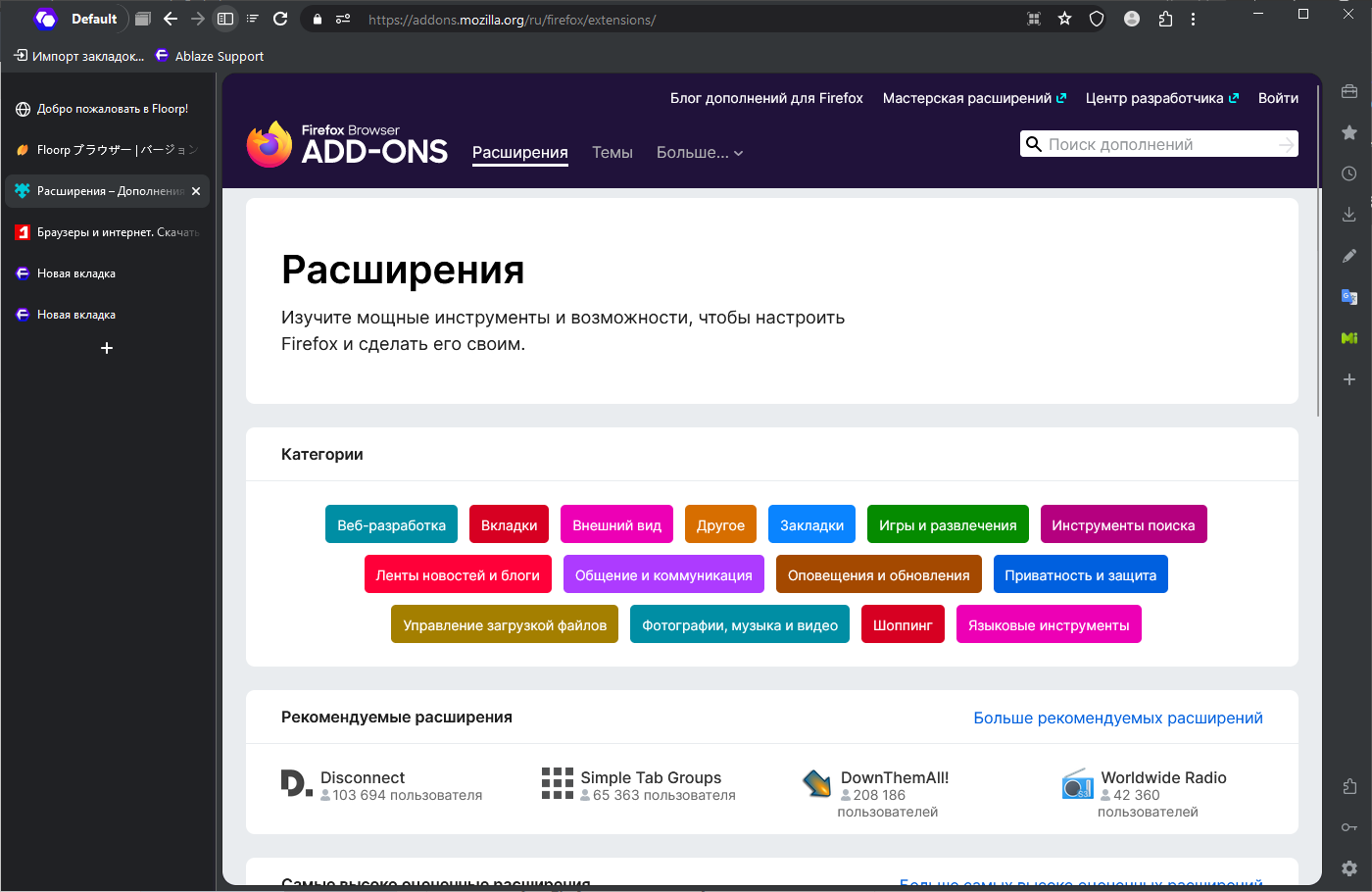Open the tracking protection shield icon
This screenshot has height=892, width=1372.
coord(1097,19)
